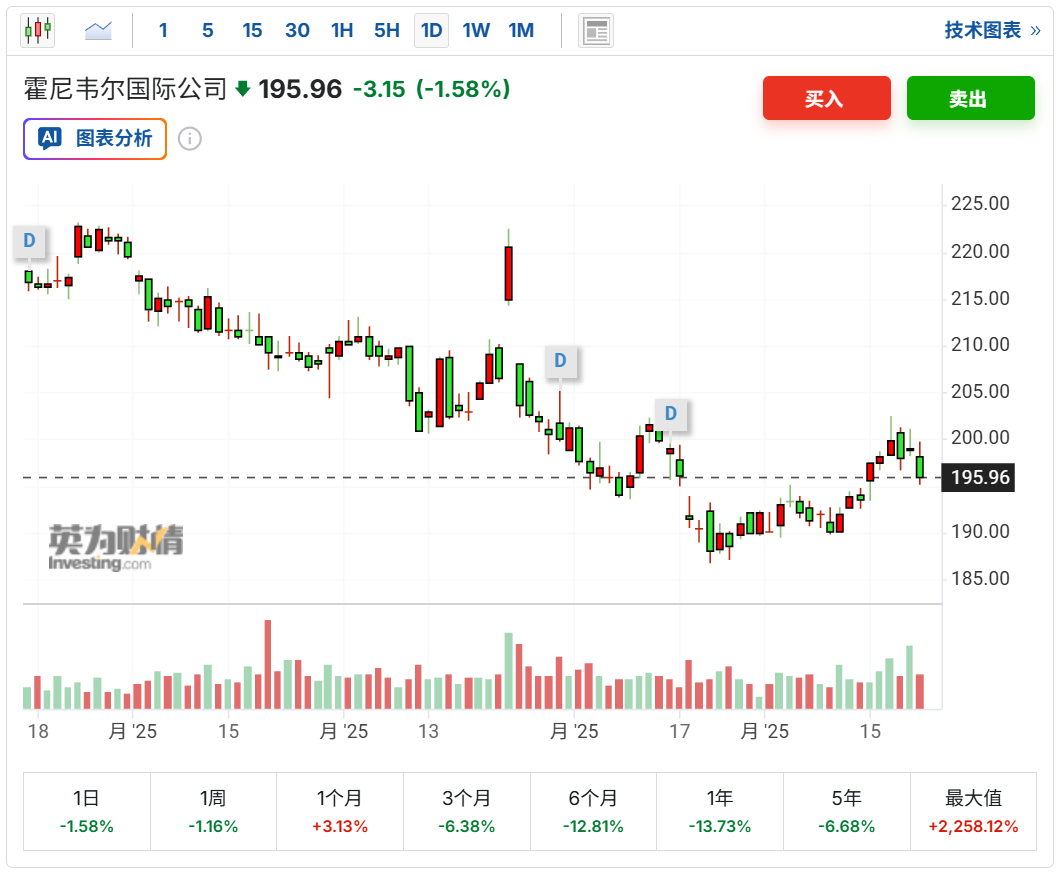Image resolution: width=1060 pixels, height=874 pixels.
Task: Click the green 卖出 sell button
Action: click(x=970, y=98)
